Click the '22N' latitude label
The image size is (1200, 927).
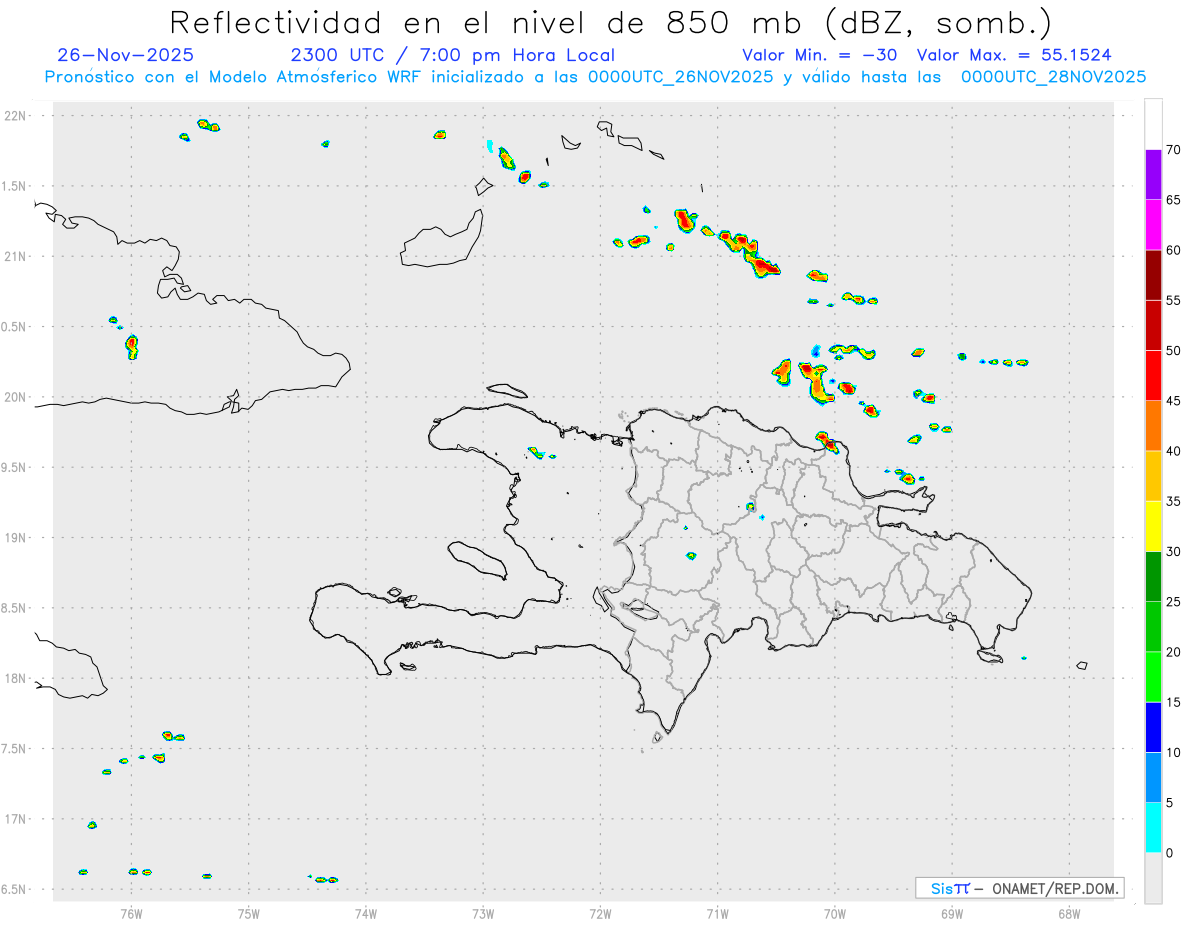coord(17,116)
